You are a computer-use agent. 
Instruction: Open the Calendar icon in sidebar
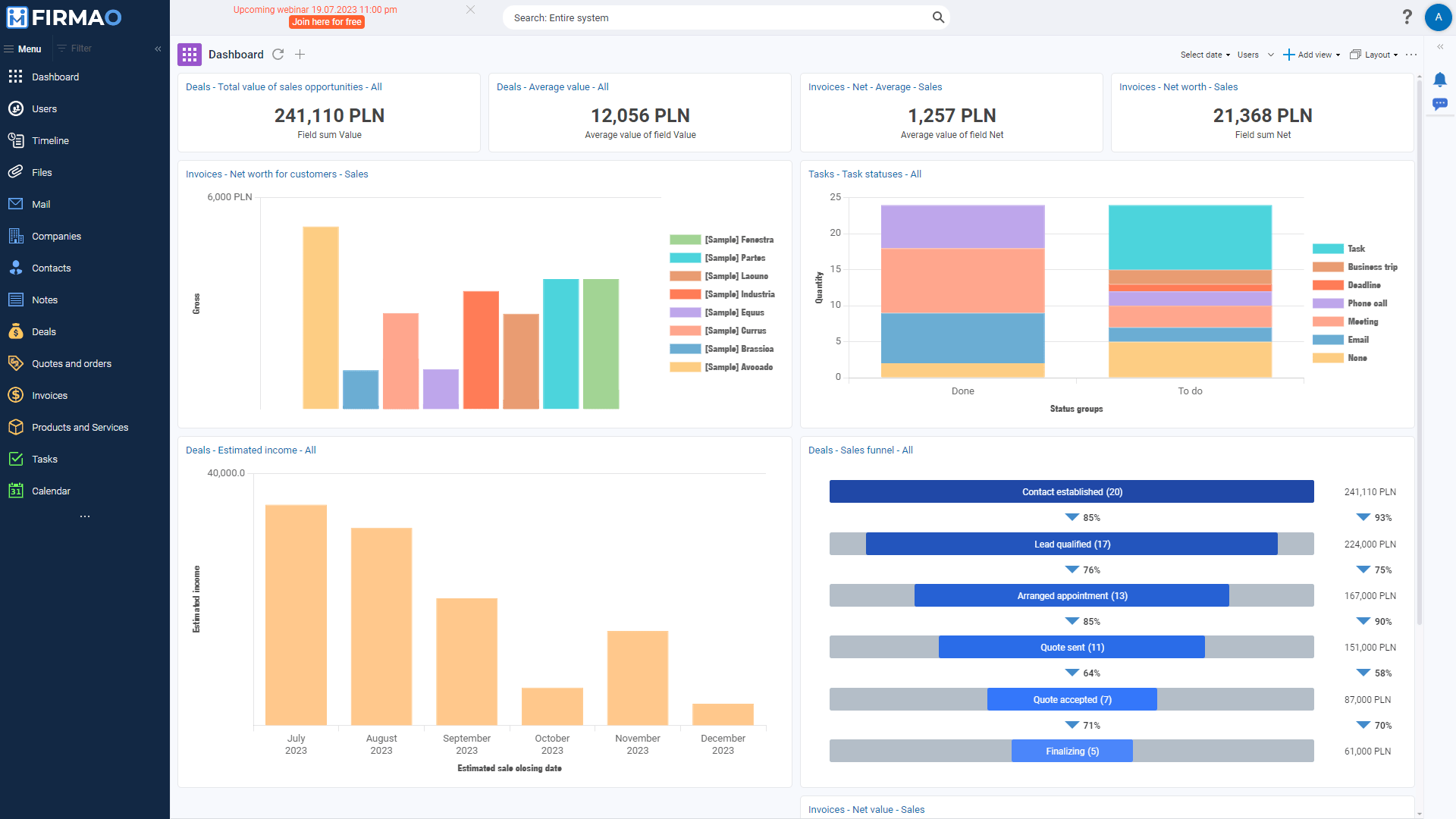17,490
